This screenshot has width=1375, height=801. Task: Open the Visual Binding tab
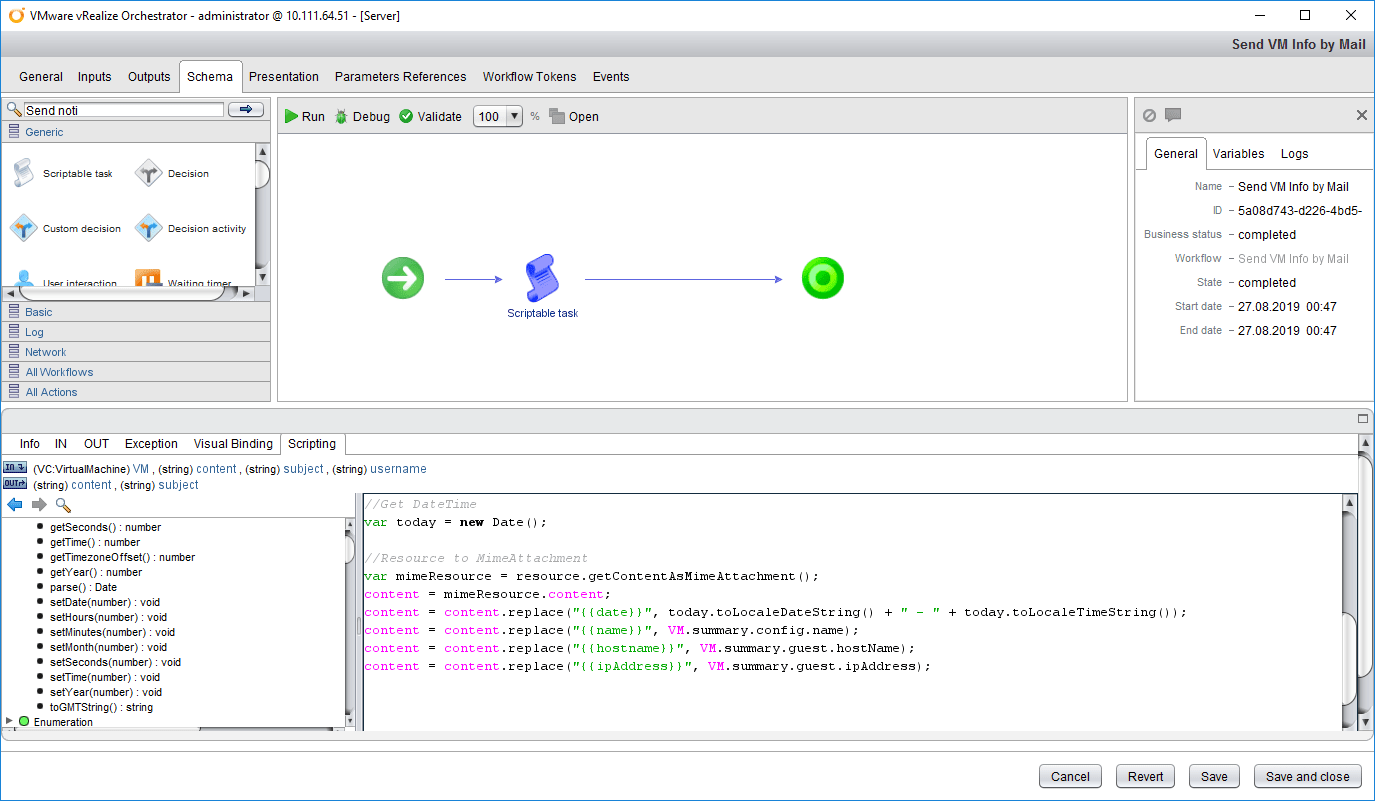pos(232,444)
